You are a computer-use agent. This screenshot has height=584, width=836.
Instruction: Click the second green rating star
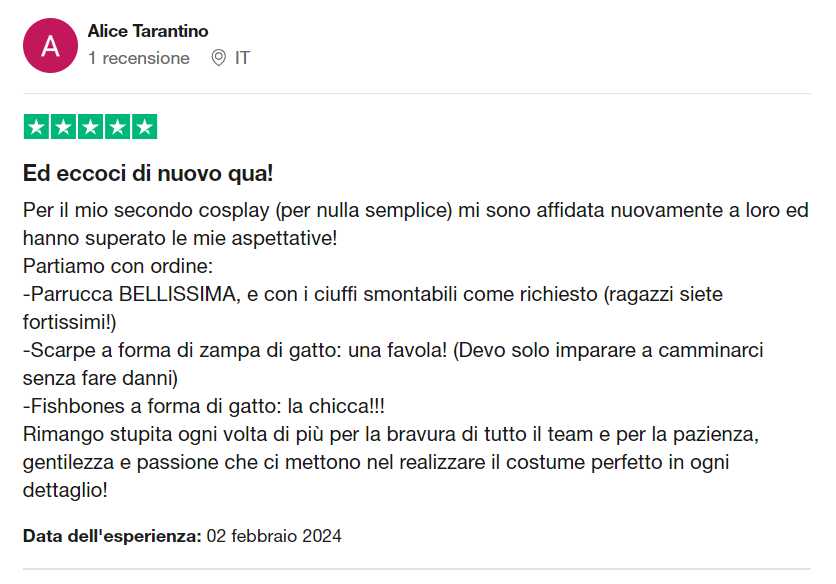pyautogui.click(x=63, y=127)
